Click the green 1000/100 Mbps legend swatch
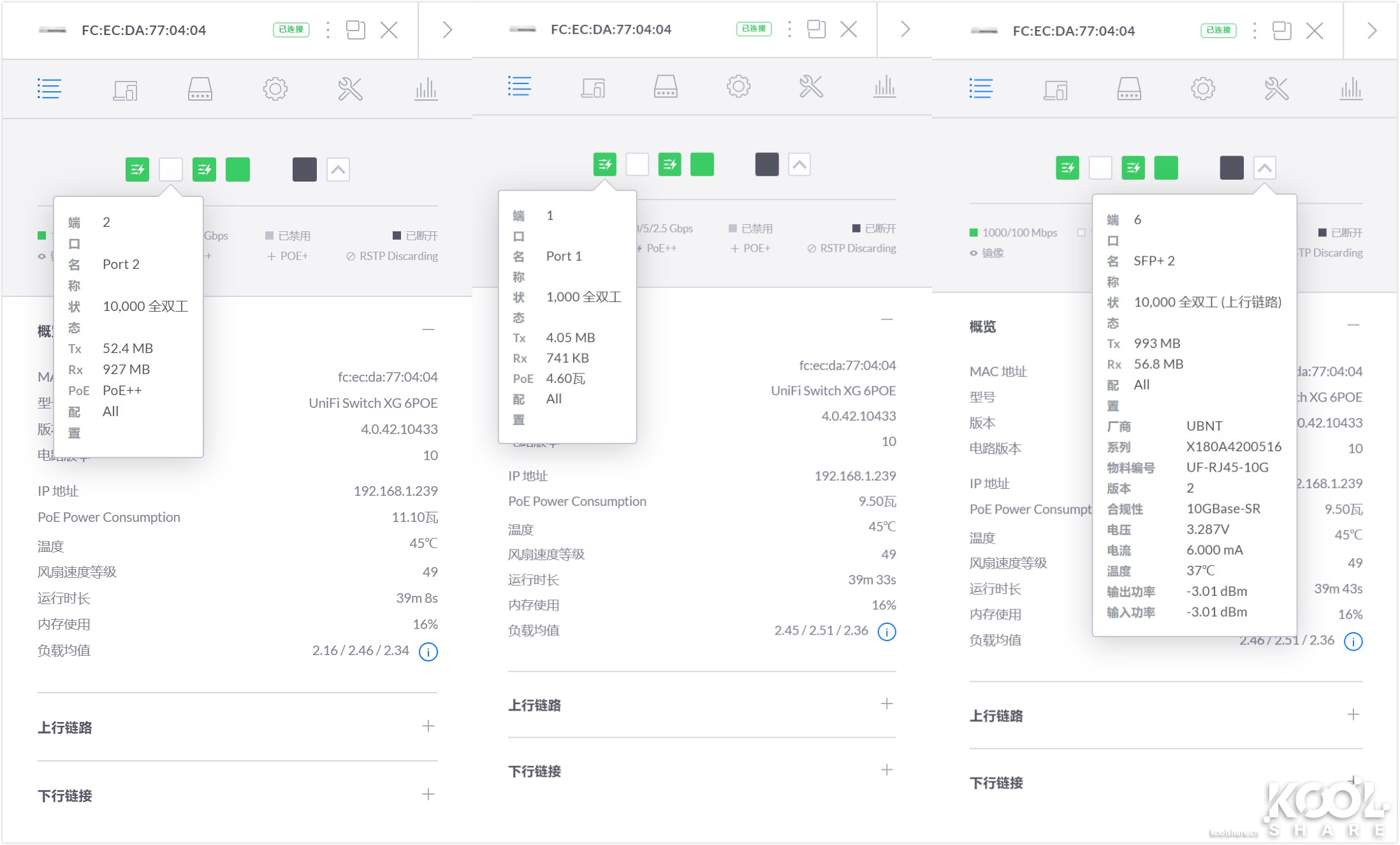 click(974, 232)
